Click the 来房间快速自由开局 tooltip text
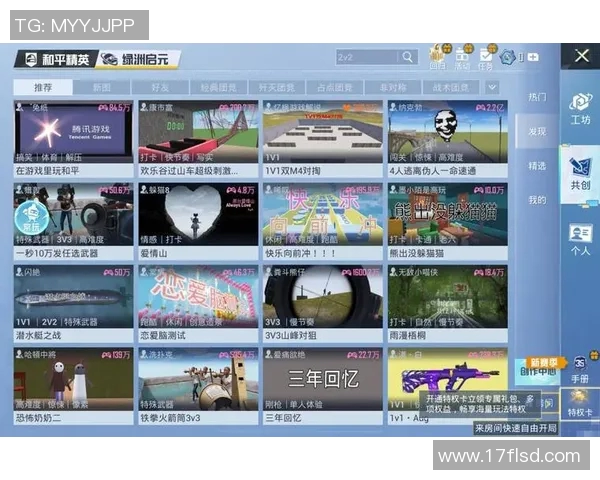The width and height of the screenshot is (600, 480). (x=516, y=428)
